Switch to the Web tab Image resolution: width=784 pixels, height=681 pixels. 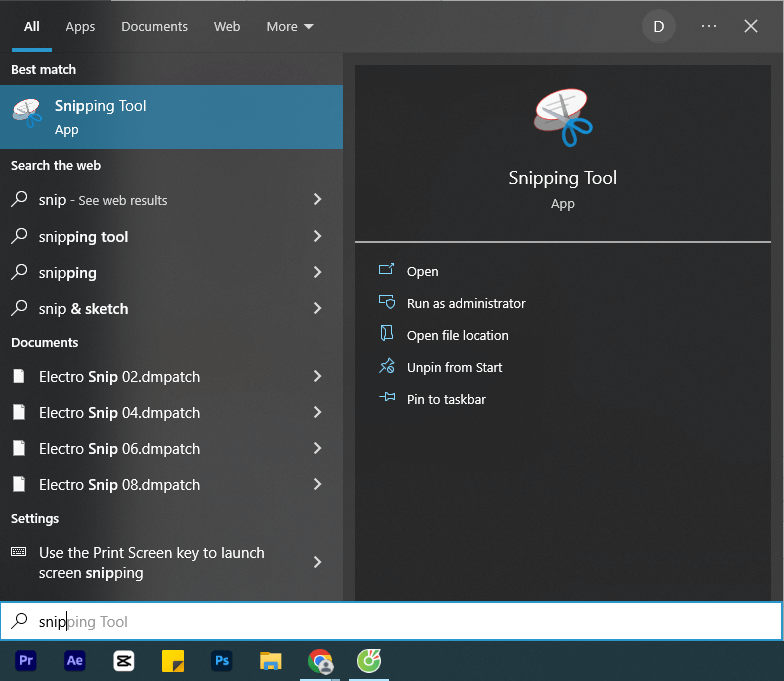coord(227,26)
